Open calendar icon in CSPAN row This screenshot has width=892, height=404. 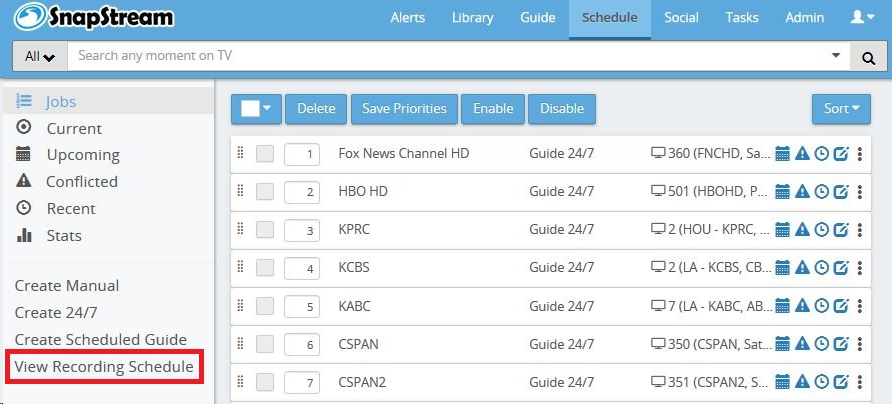(x=783, y=344)
